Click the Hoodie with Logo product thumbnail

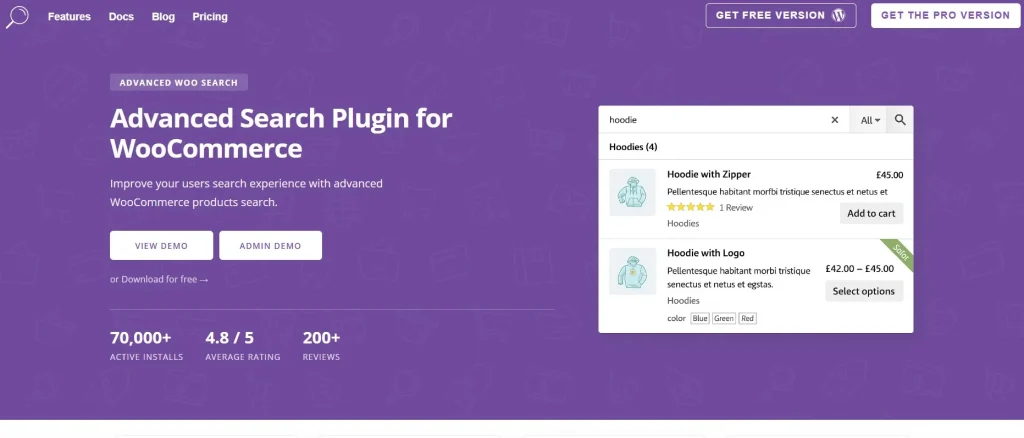632,271
